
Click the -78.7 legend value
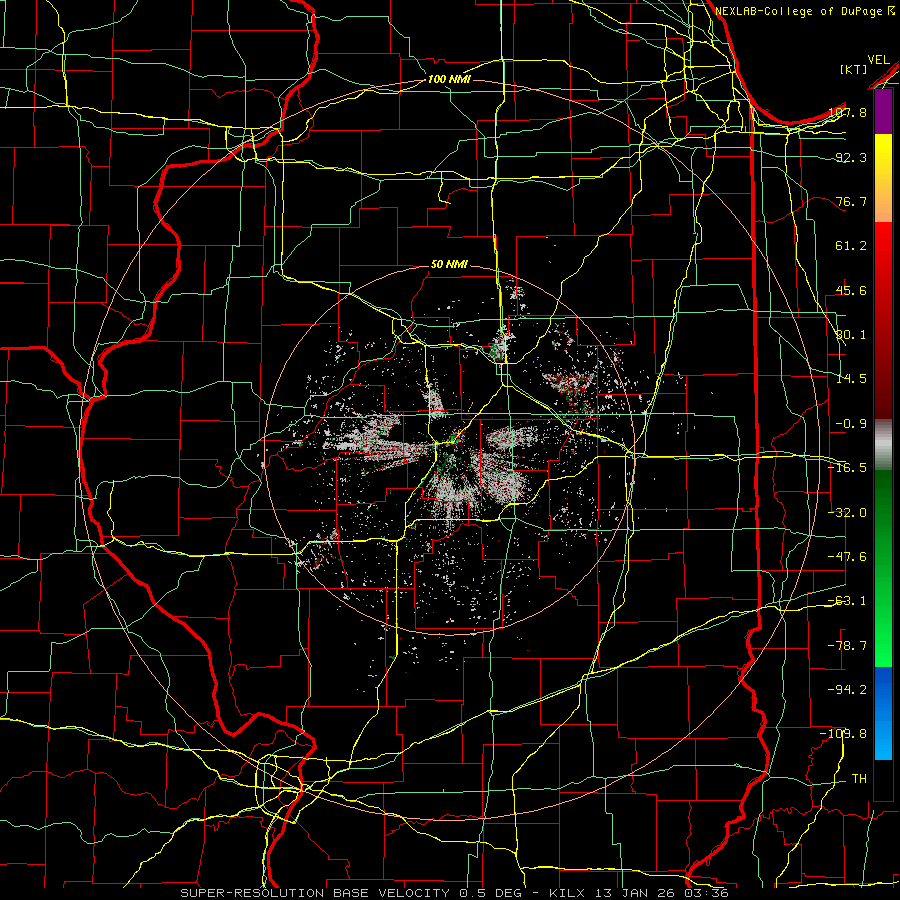click(x=848, y=646)
